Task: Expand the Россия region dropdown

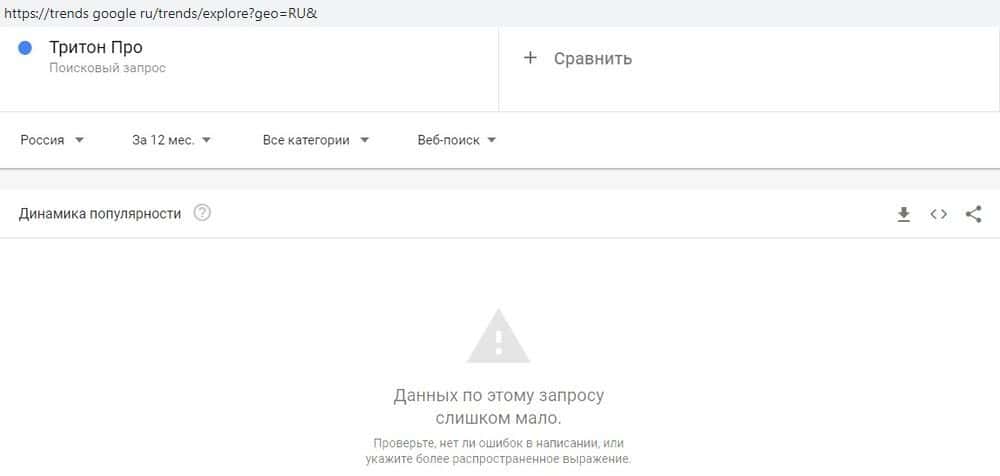Action: click(x=52, y=140)
